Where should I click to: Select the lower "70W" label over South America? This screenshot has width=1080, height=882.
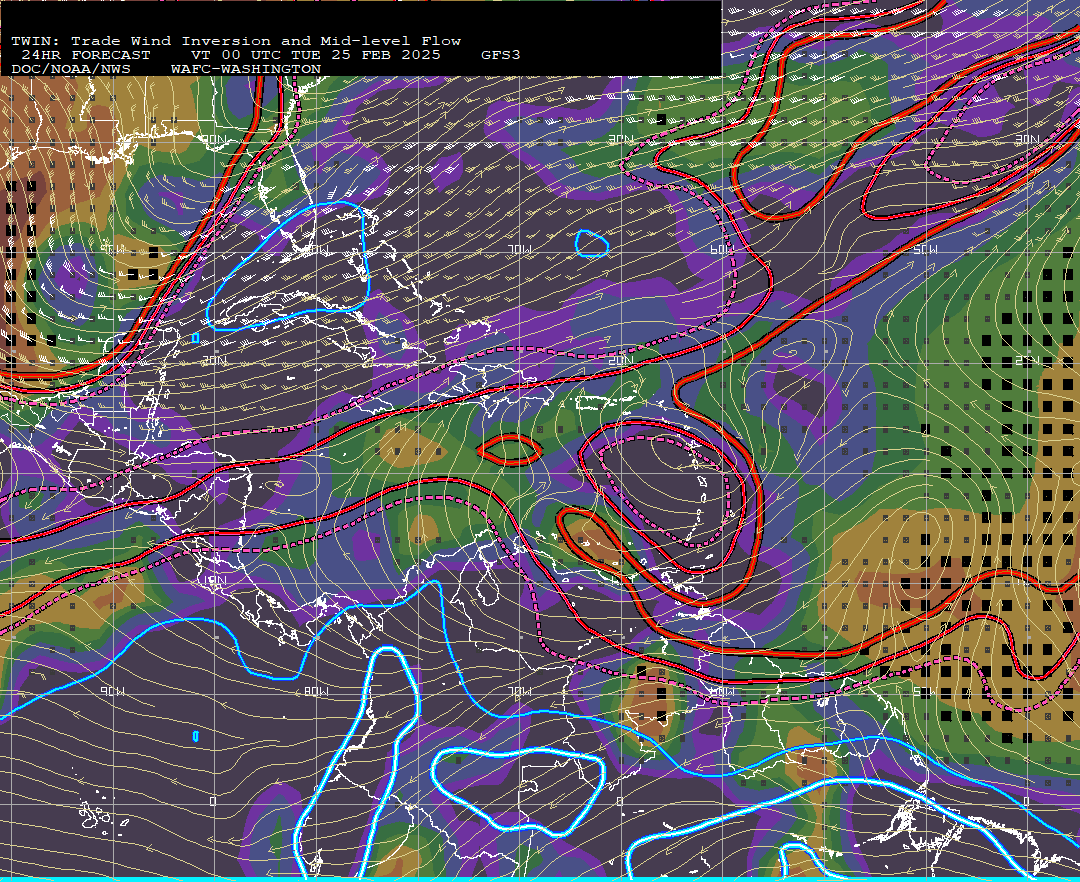point(521,691)
